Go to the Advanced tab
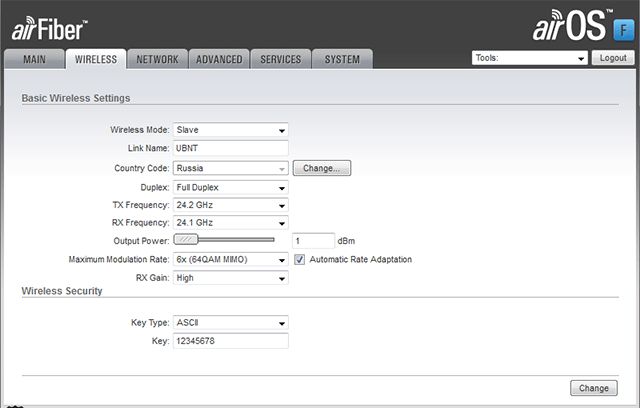The height and width of the screenshot is (408, 640). tap(218, 60)
